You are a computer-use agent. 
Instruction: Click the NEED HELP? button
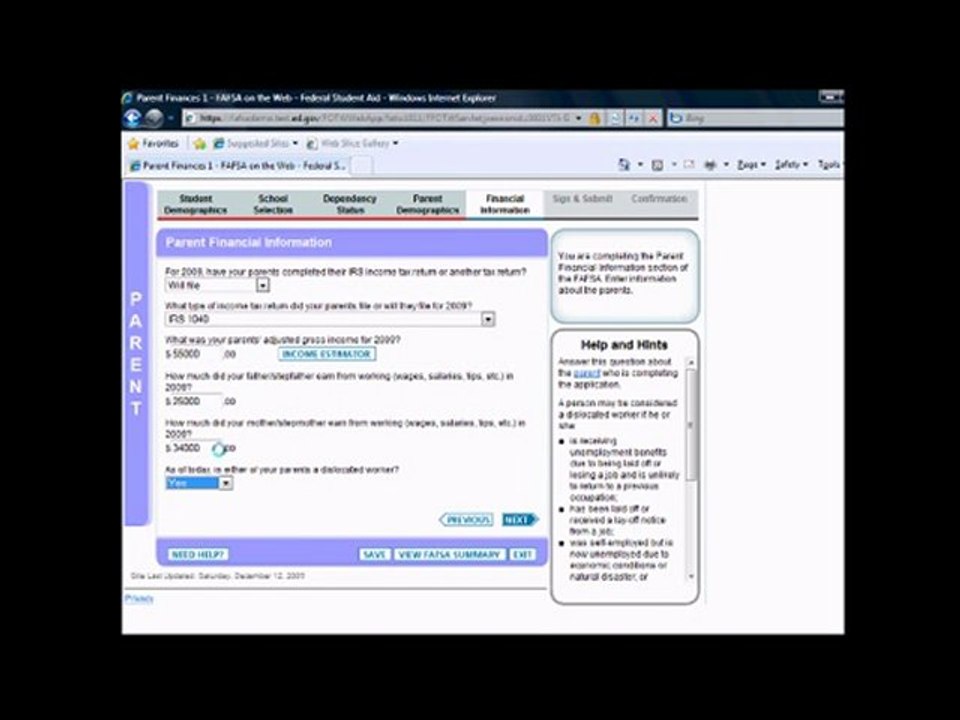(198, 554)
